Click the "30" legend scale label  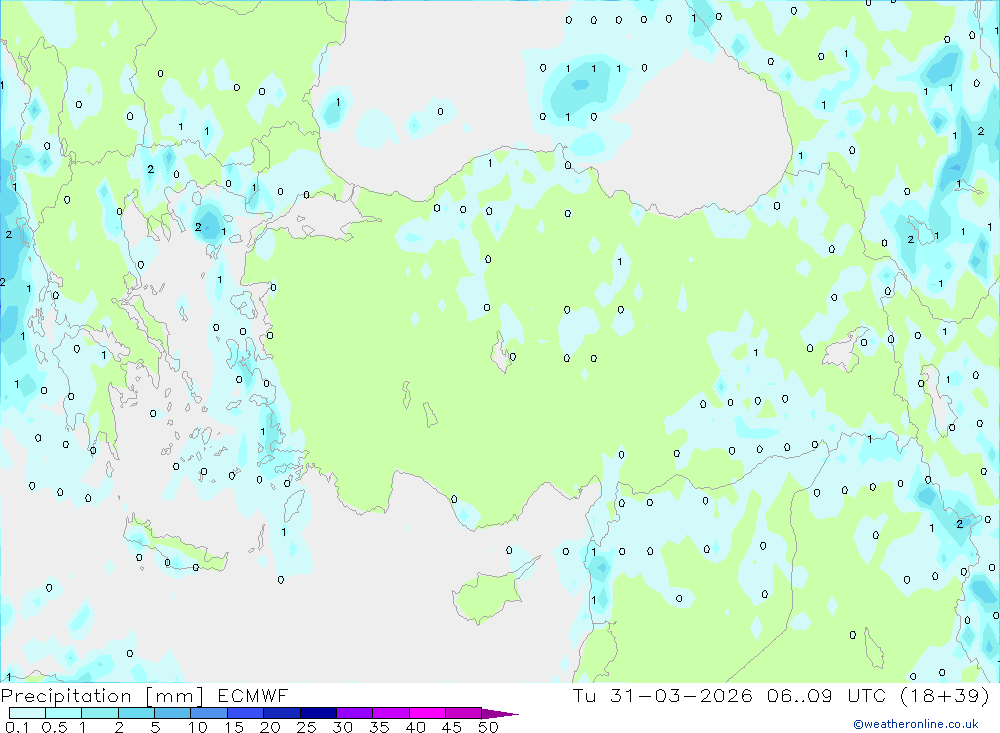343,727
